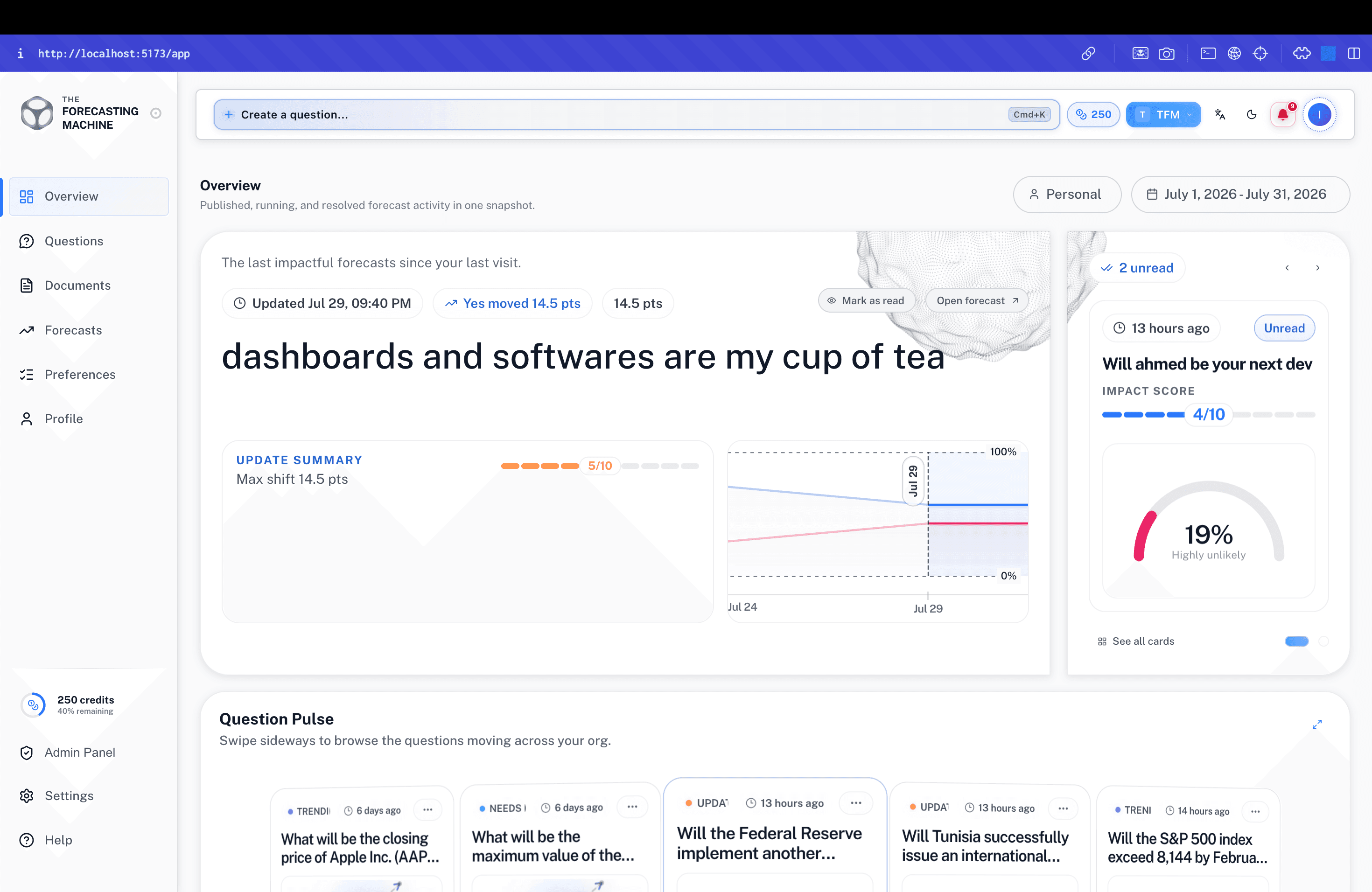Click the Open forecast button

click(977, 300)
